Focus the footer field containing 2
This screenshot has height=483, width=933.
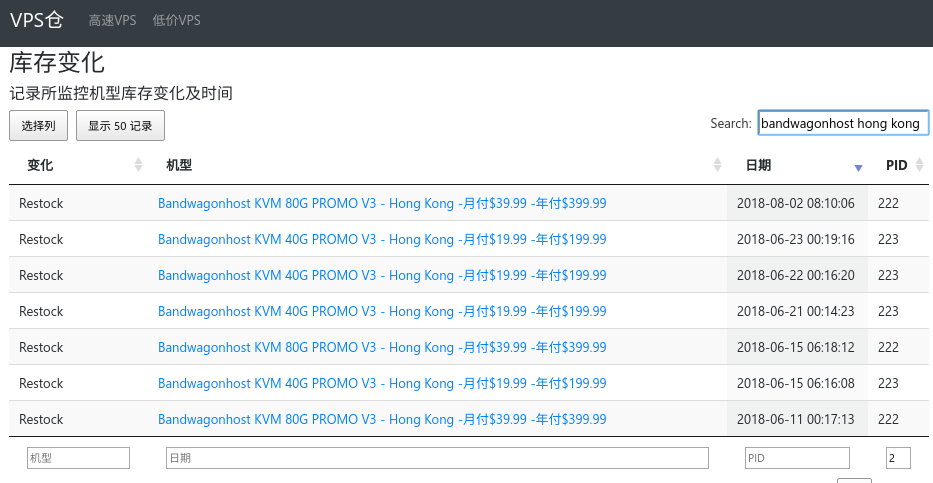[x=898, y=458]
